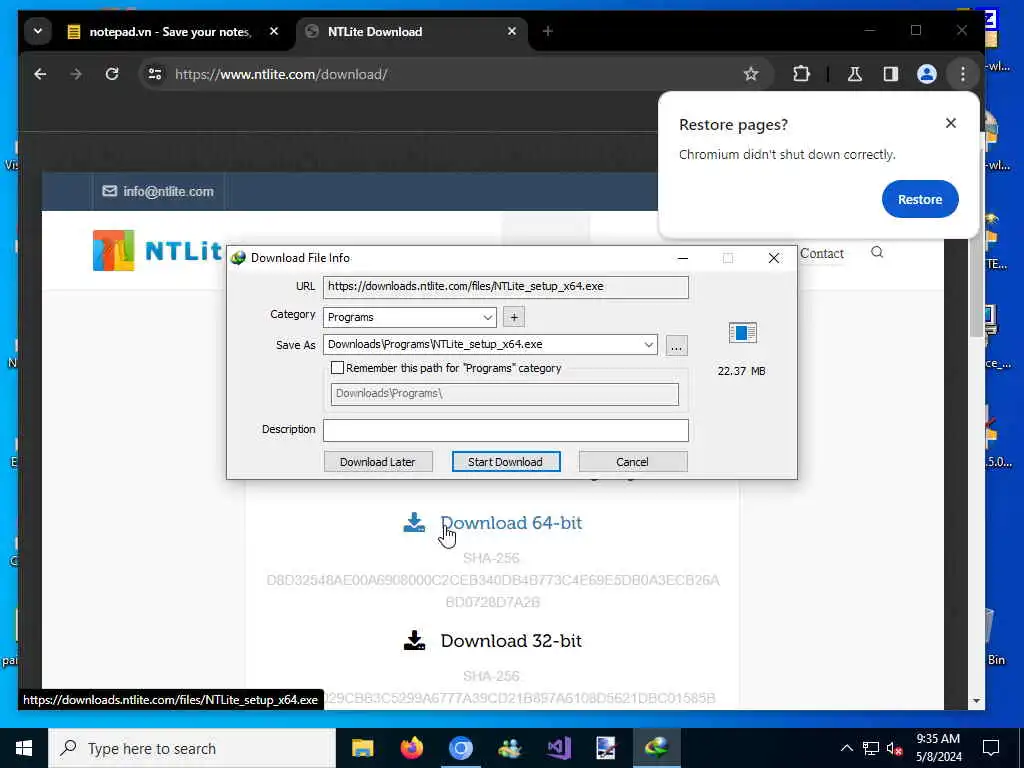The width and height of the screenshot is (1024, 768).
Task: Open Chrome Labs flask icon
Action: tap(854, 74)
